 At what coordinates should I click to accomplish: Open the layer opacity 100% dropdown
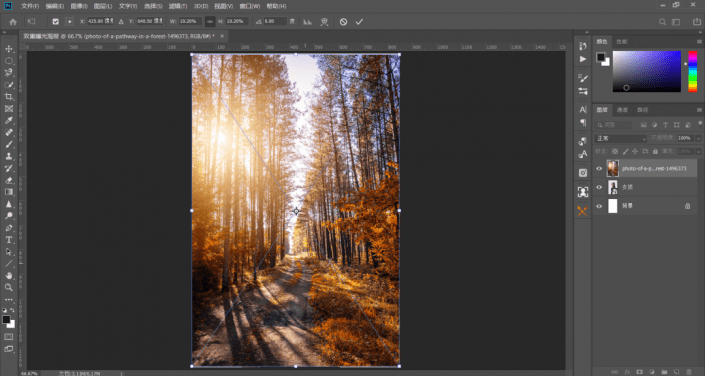(x=689, y=138)
